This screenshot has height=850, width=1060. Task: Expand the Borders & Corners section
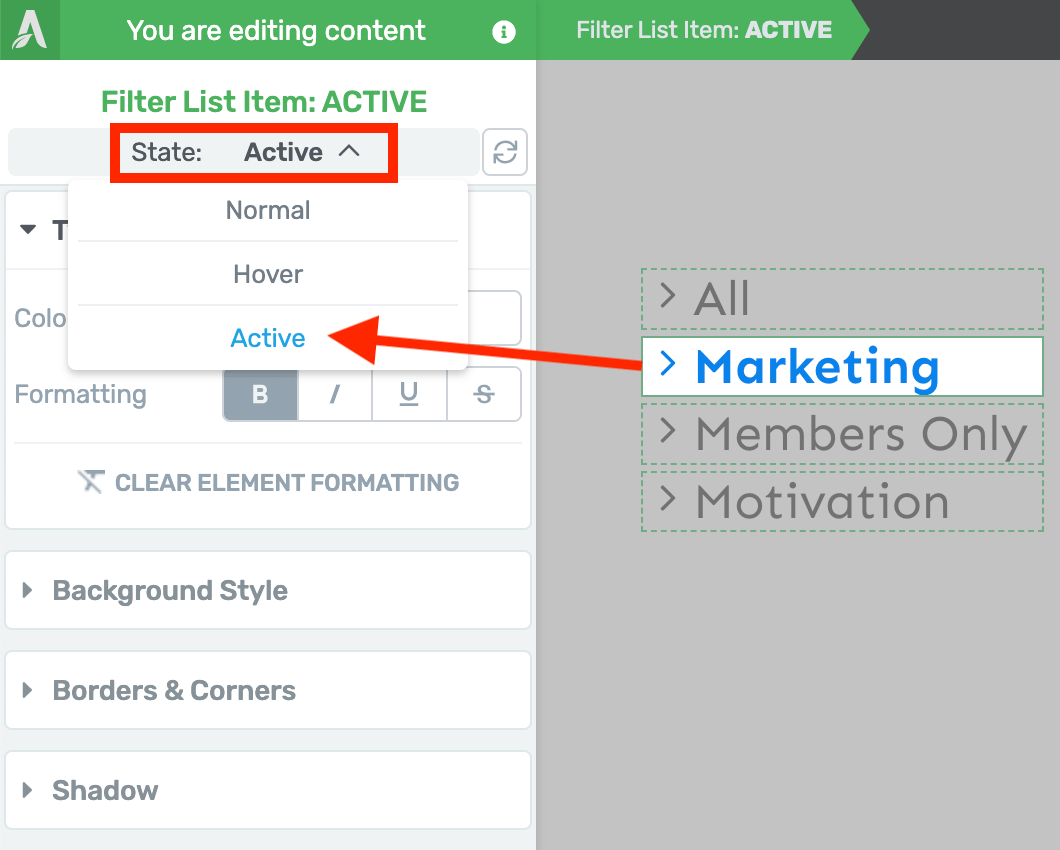[x=174, y=690]
